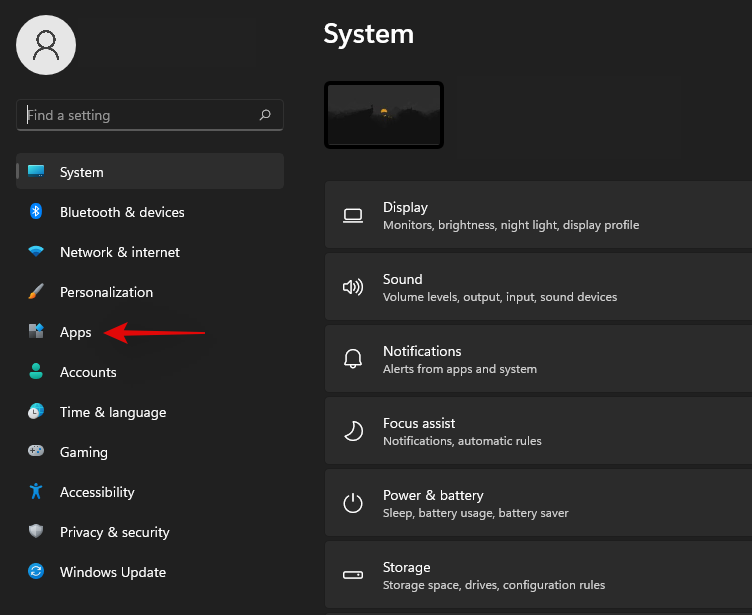The image size is (752, 615).
Task: Open Power & battery settings
Action: coord(538,504)
